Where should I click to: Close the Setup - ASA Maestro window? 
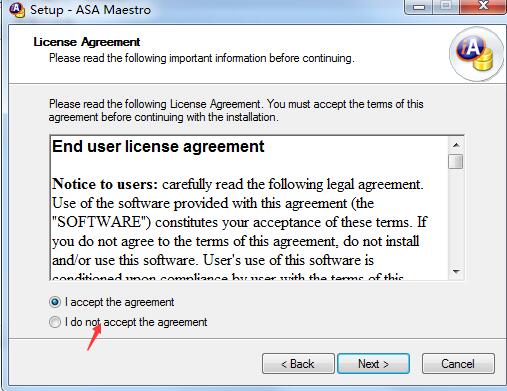483,7
